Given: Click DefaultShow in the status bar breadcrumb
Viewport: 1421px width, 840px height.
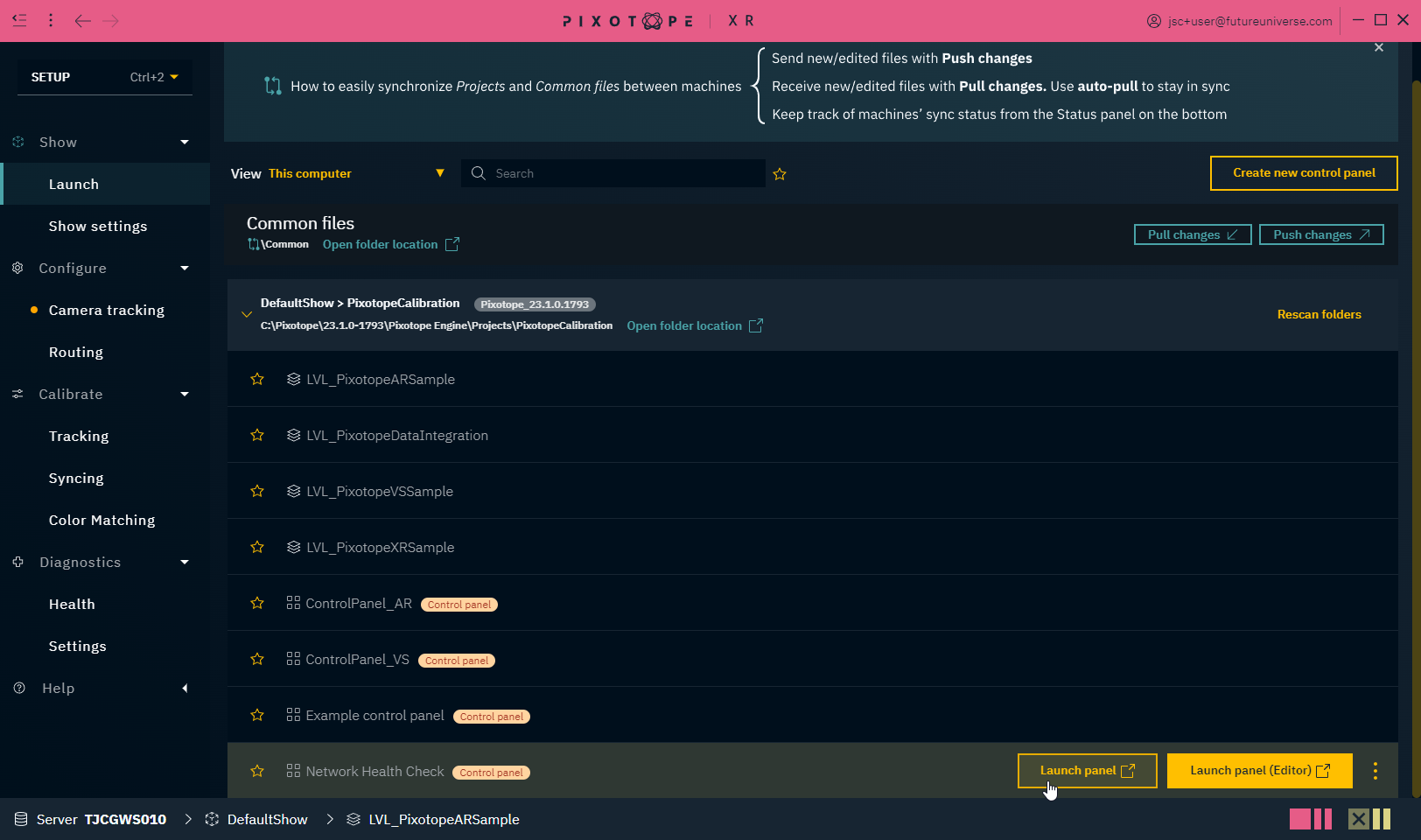Looking at the screenshot, I should click(257, 819).
